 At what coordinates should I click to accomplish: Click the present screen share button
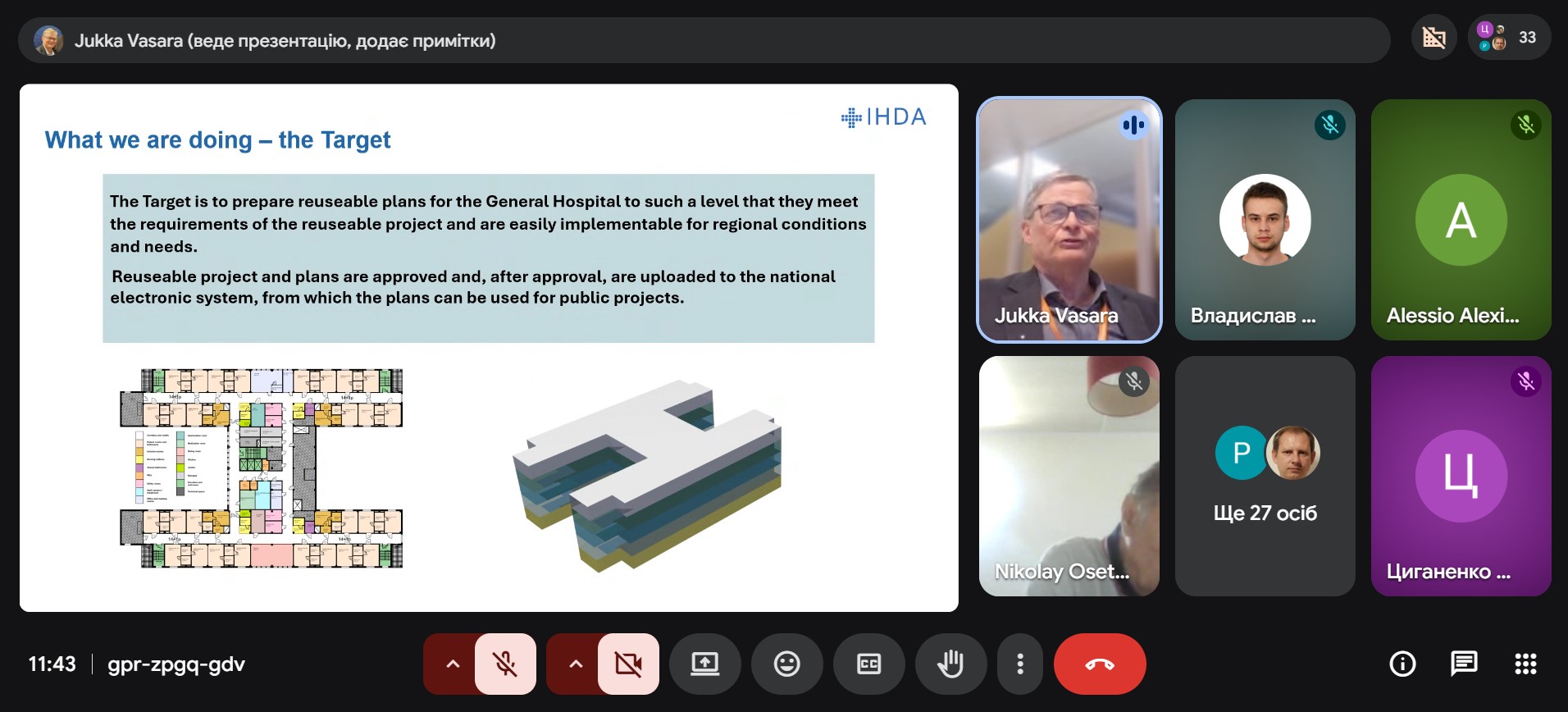coord(704,664)
